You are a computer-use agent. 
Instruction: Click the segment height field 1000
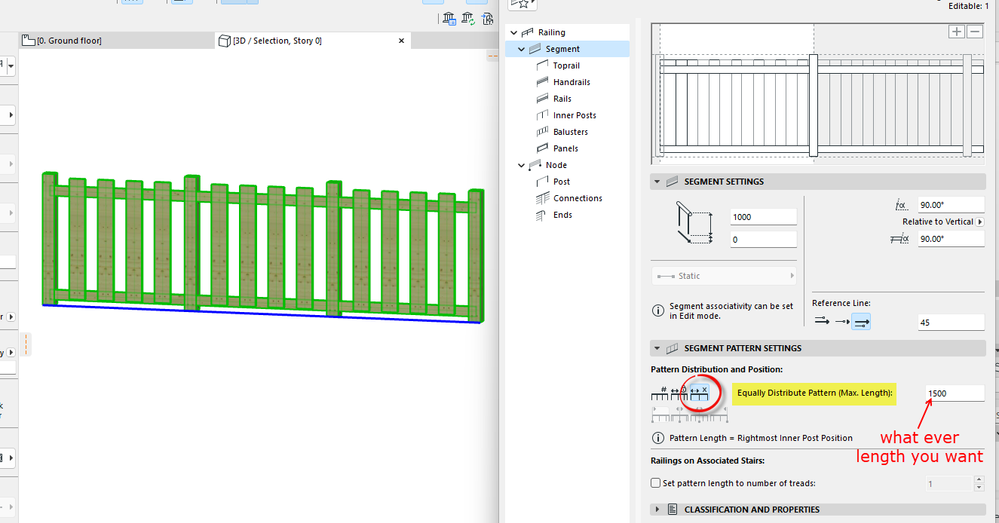[763, 217]
